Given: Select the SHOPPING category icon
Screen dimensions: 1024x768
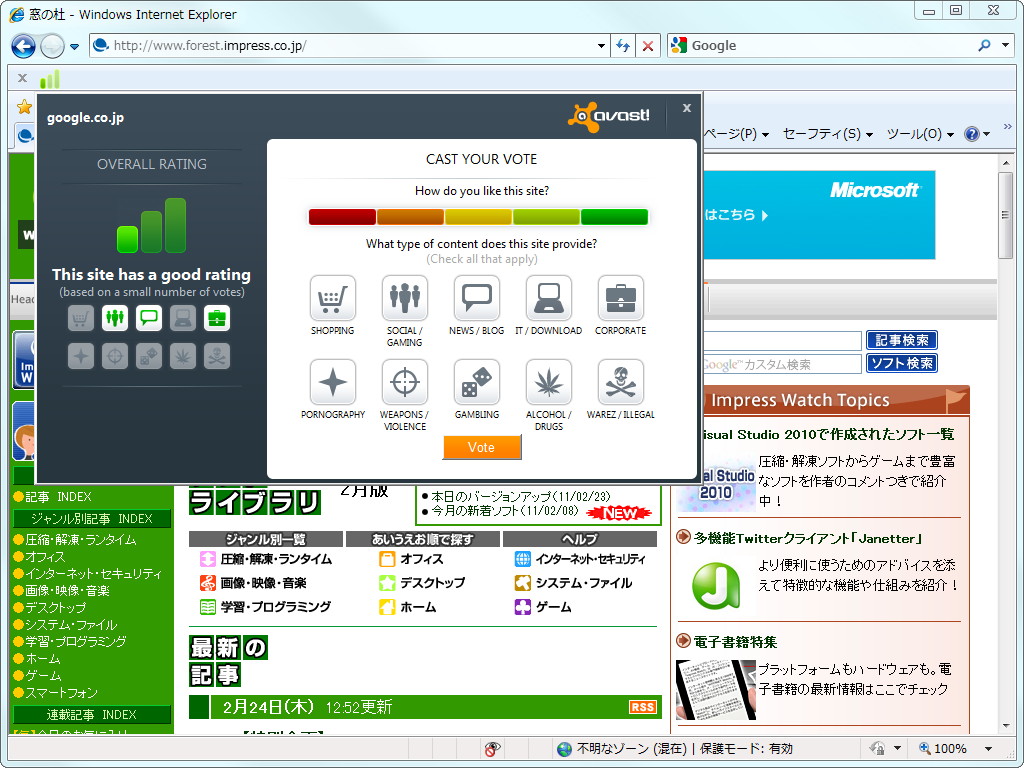Looking at the screenshot, I should (x=332, y=293).
